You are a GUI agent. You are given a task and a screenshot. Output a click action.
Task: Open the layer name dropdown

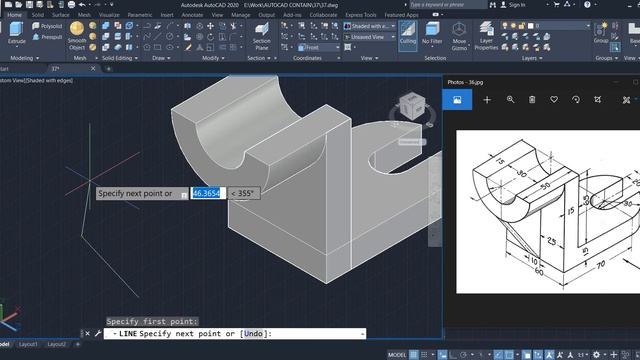[x=546, y=26]
